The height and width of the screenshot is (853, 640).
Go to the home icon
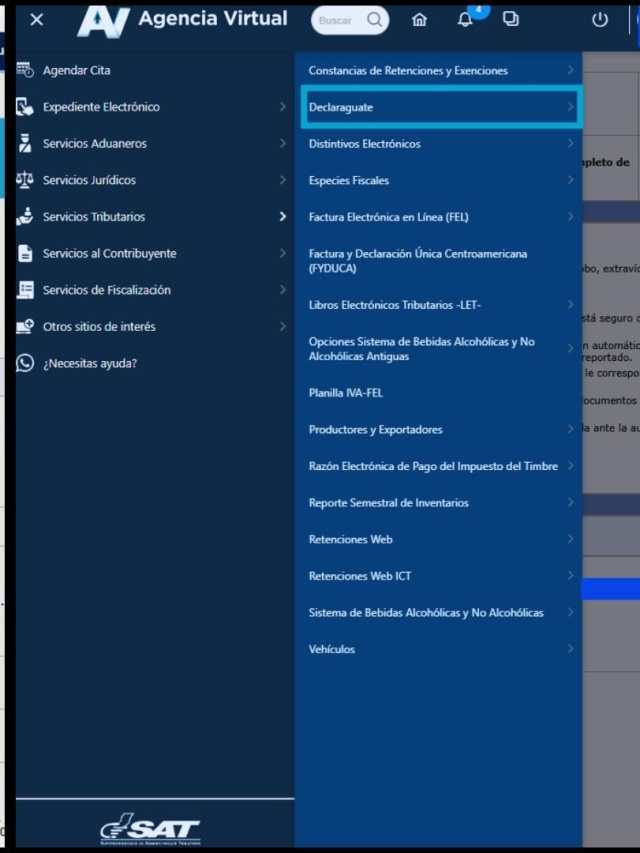coord(419,20)
